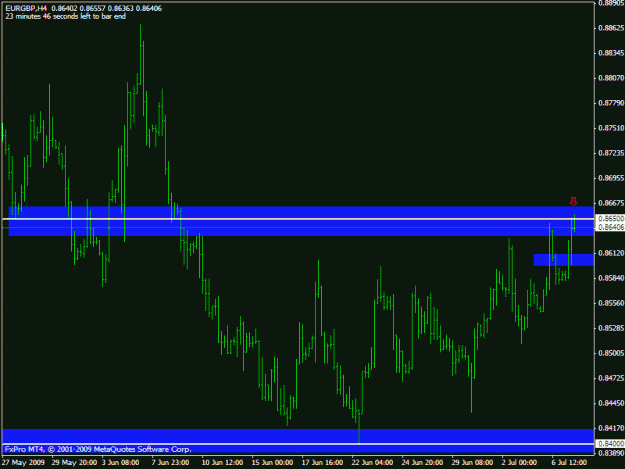Click the 27 May 2009 date label
Viewport: 625px width, 469px height.
pos(23,463)
